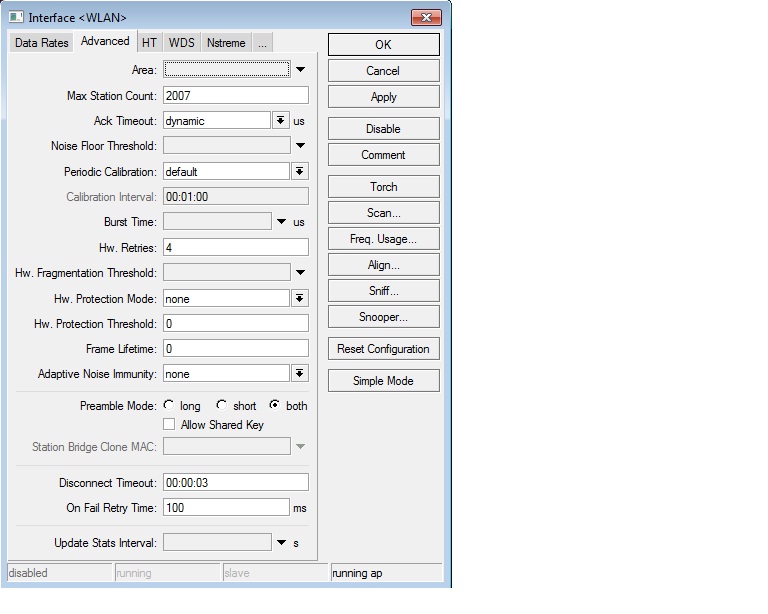This screenshot has width=768, height=614.
Task: Click the Hw. Retries field
Action: 236,247
